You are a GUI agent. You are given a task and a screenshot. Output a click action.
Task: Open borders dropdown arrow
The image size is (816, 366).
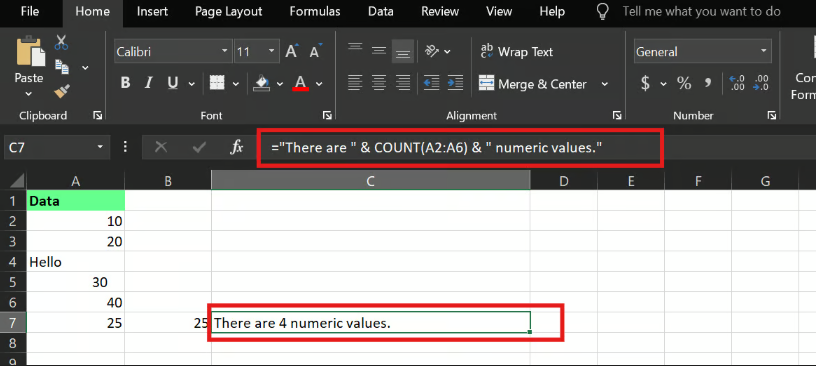click(x=235, y=83)
